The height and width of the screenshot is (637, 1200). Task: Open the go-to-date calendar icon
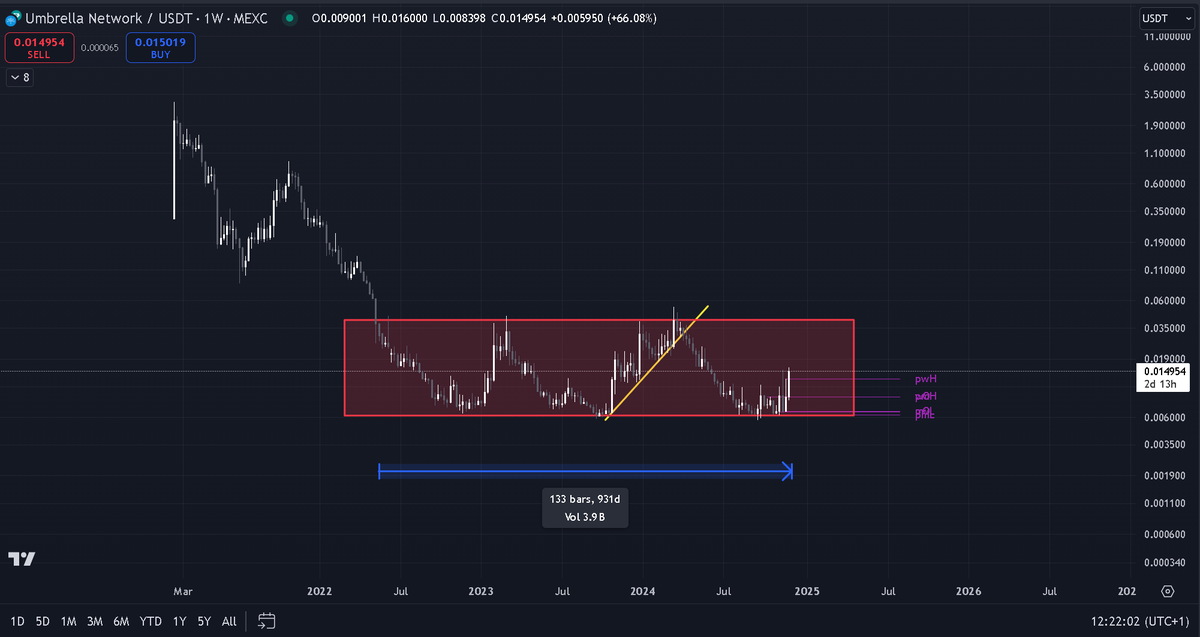266,621
